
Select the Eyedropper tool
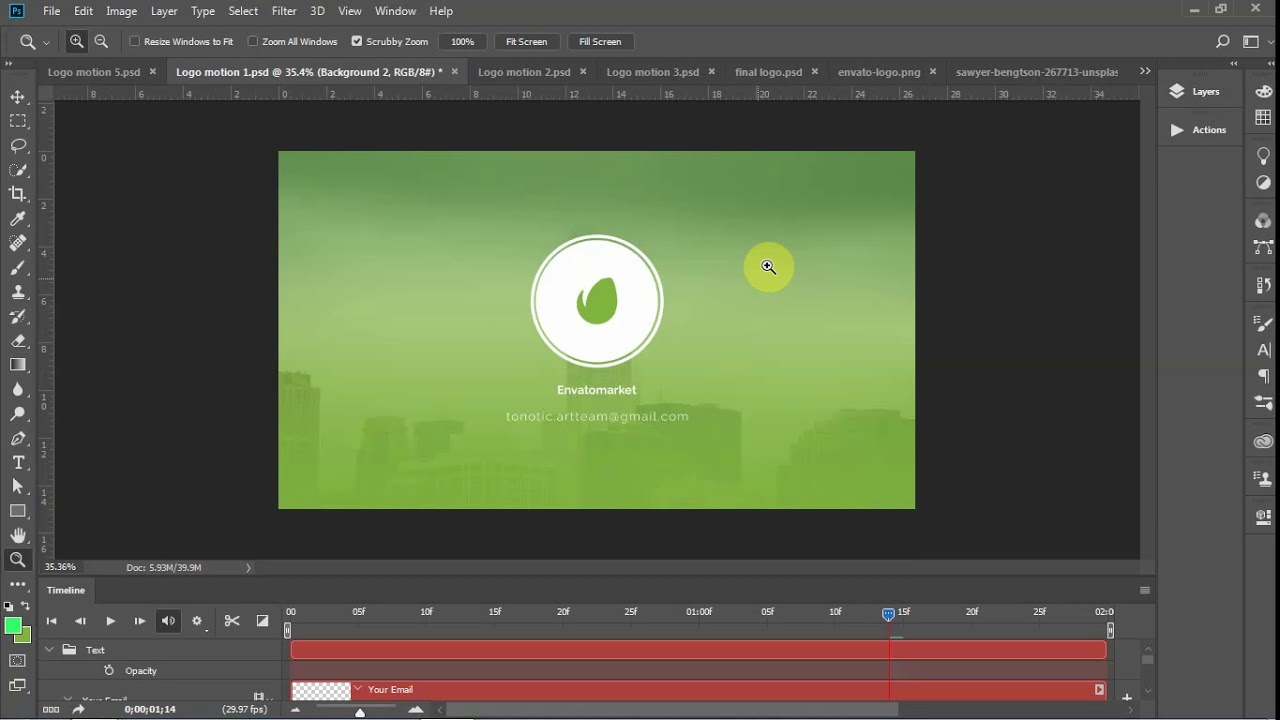[18, 218]
